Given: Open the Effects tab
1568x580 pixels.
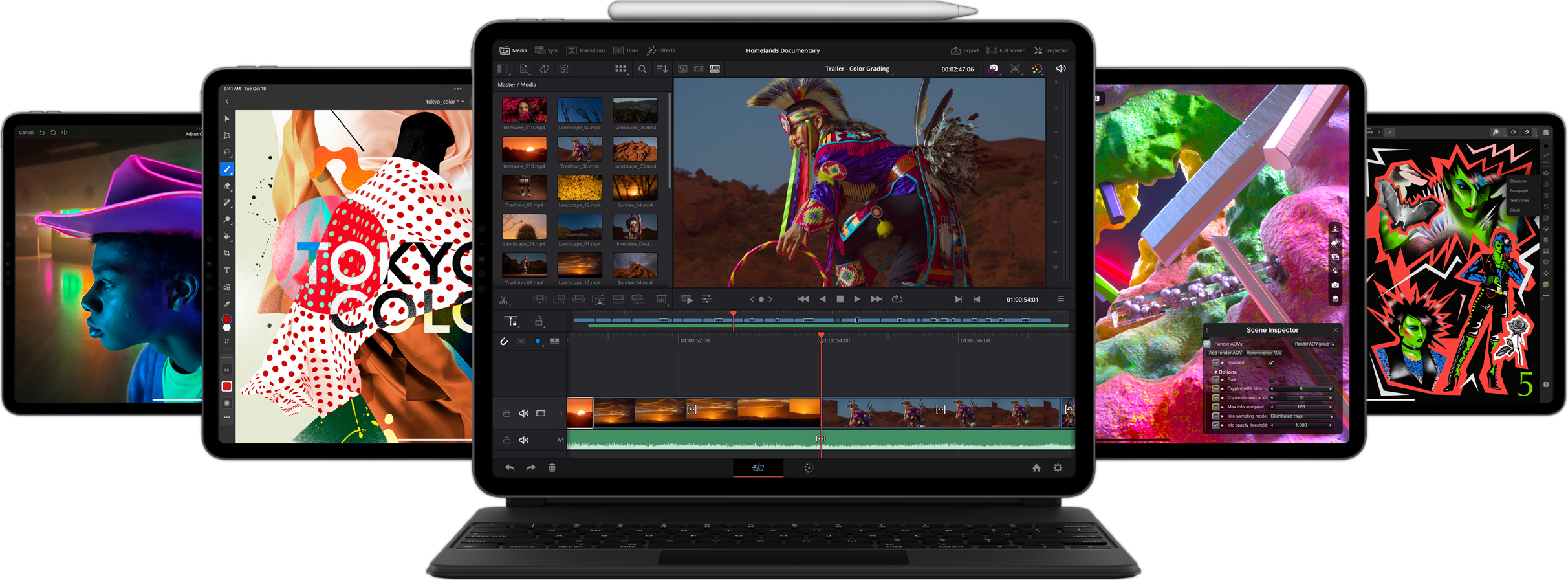Looking at the screenshot, I should tap(661, 50).
